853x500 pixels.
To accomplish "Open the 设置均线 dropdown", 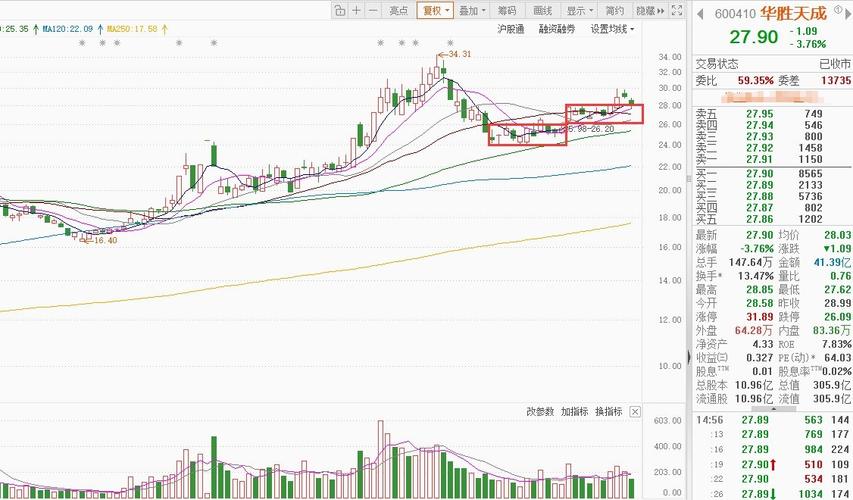I will (x=612, y=29).
